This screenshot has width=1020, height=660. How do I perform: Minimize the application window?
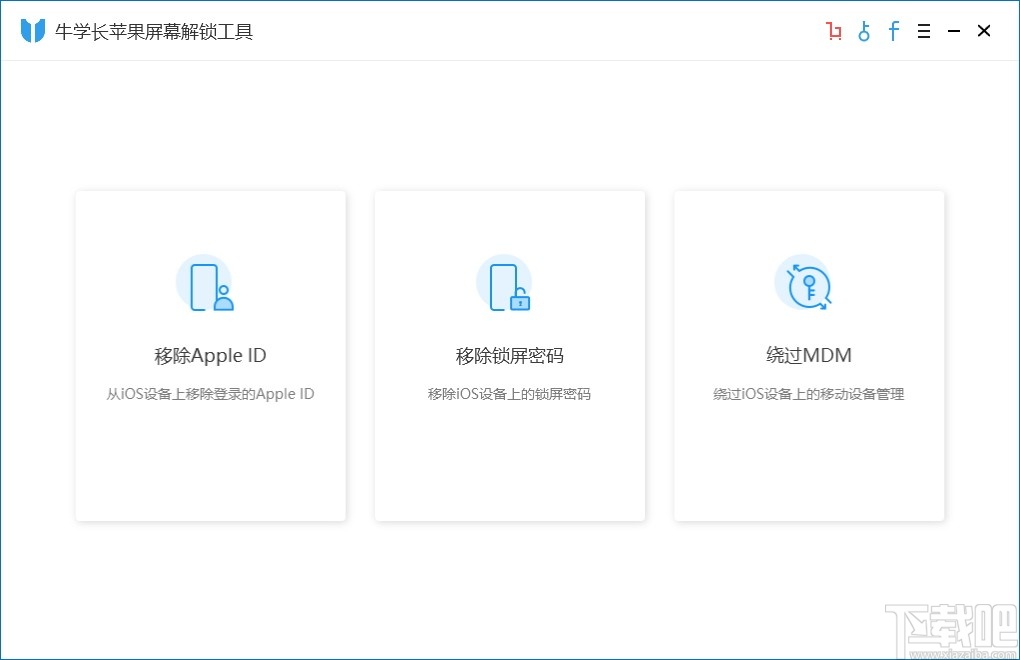pyautogui.click(x=953, y=31)
